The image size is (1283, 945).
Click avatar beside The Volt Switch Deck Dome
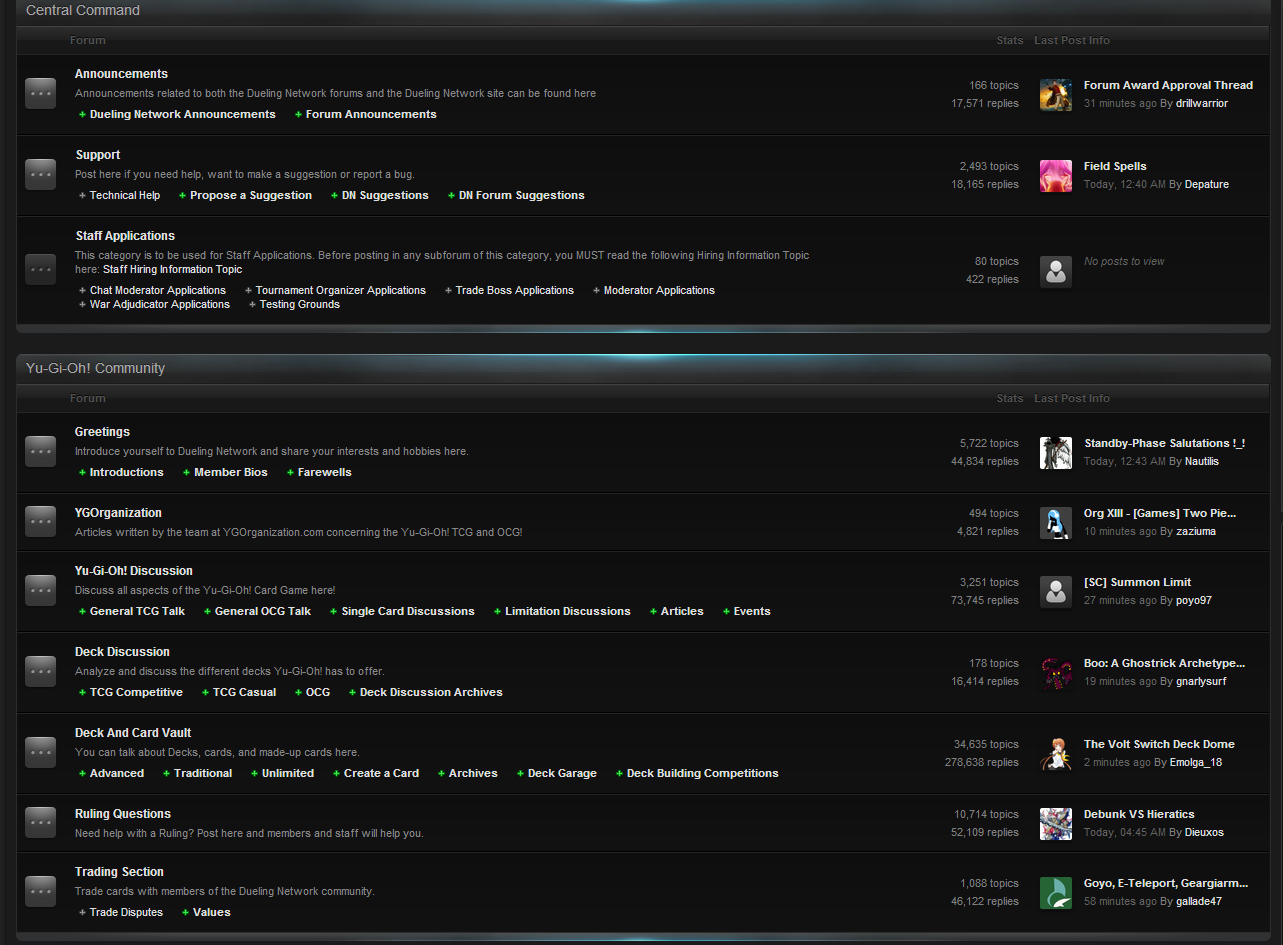click(1056, 754)
